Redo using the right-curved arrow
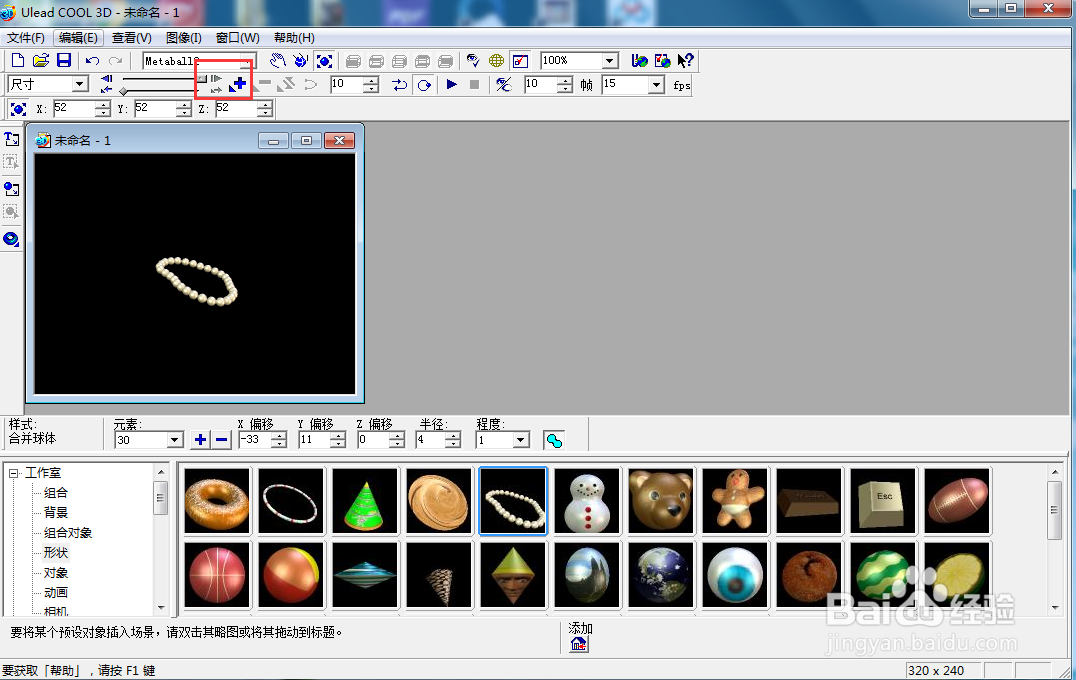The width and height of the screenshot is (1076, 680). pyautogui.click(x=115, y=61)
